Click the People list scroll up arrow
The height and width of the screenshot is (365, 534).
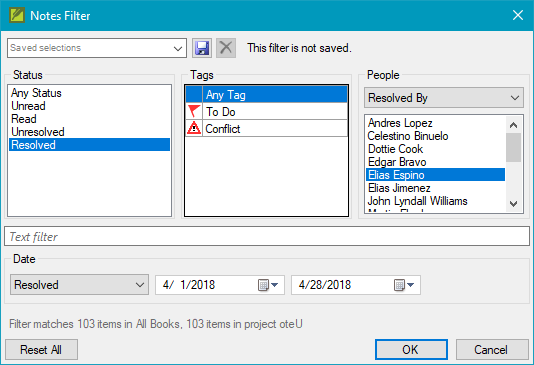[514, 125]
